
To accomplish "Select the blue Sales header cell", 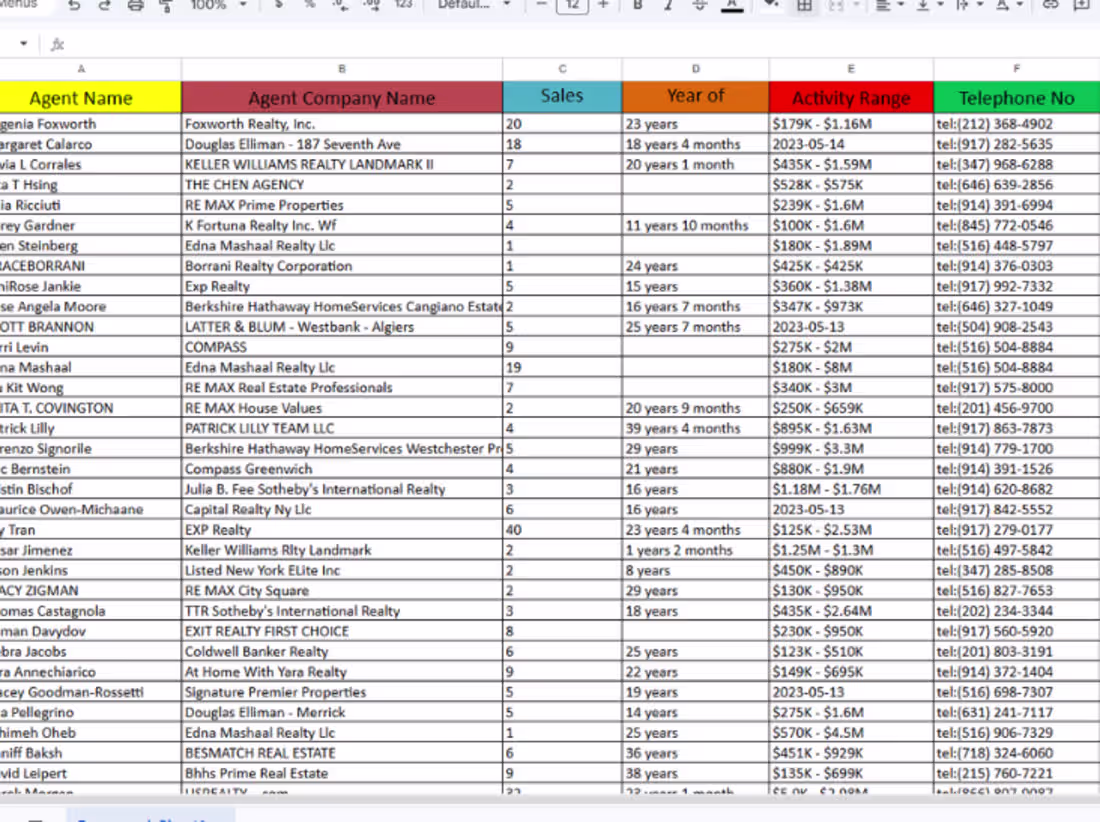I will click(x=562, y=97).
